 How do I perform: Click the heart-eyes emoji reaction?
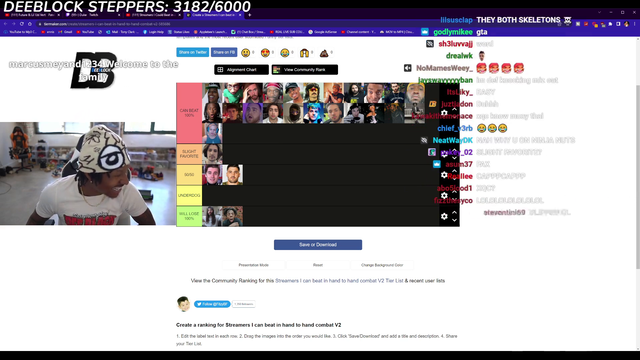[265, 53]
